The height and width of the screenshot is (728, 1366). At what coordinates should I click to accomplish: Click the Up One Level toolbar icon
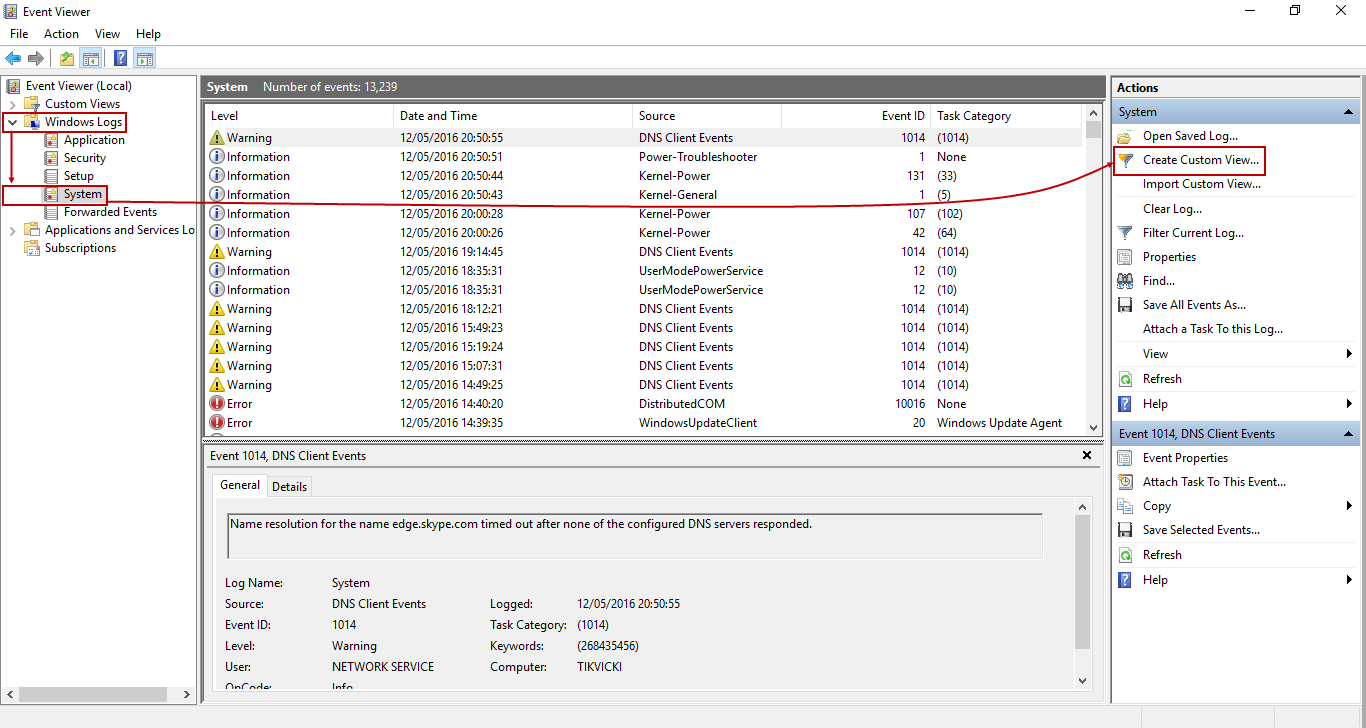[67, 58]
